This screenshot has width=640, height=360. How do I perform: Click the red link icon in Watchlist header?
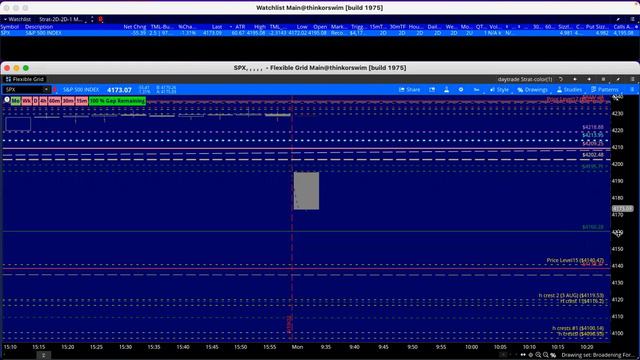(x=100, y=19)
